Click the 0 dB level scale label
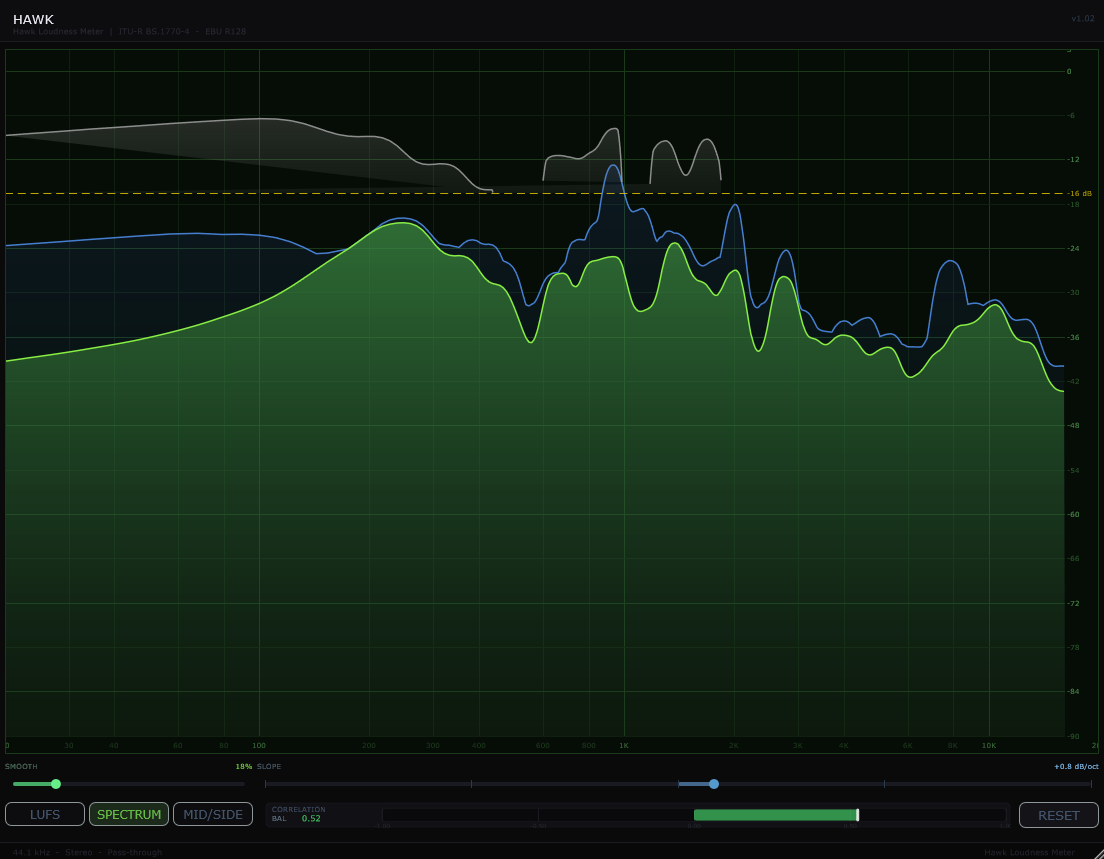Screen dimensions: 1104x859 point(1069,71)
